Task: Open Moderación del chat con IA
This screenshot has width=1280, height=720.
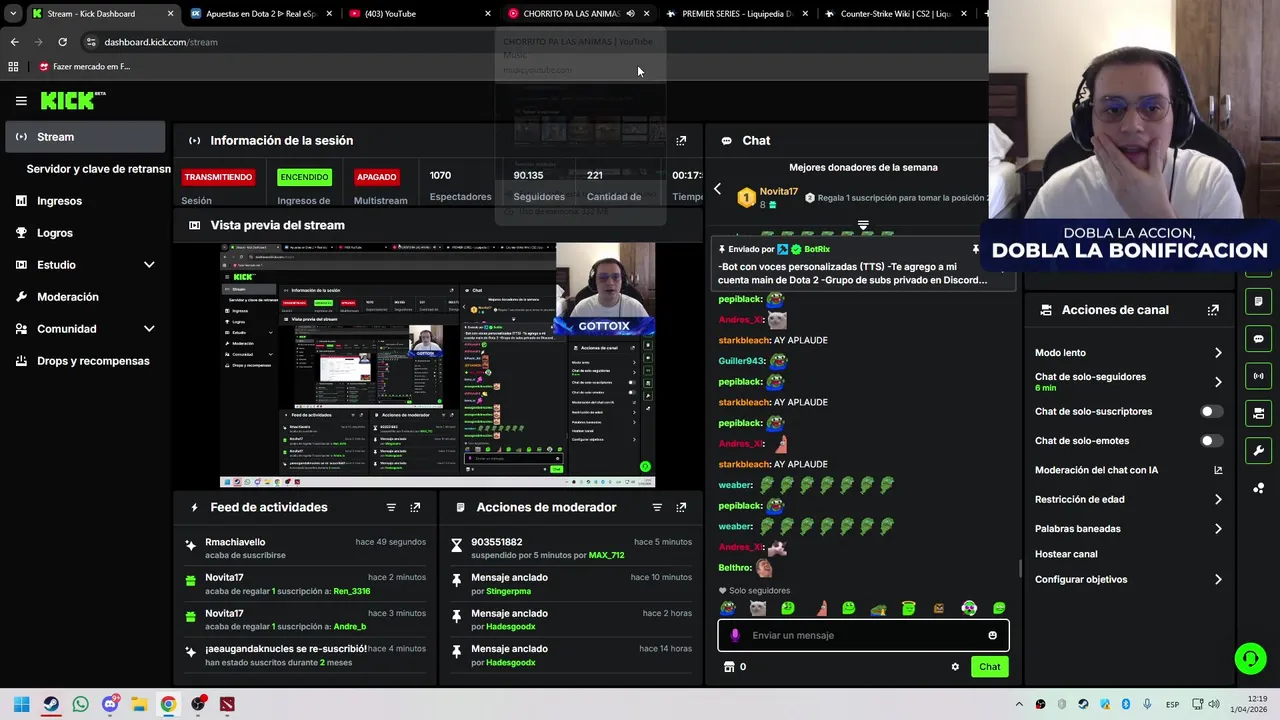Action: [x=1128, y=470]
